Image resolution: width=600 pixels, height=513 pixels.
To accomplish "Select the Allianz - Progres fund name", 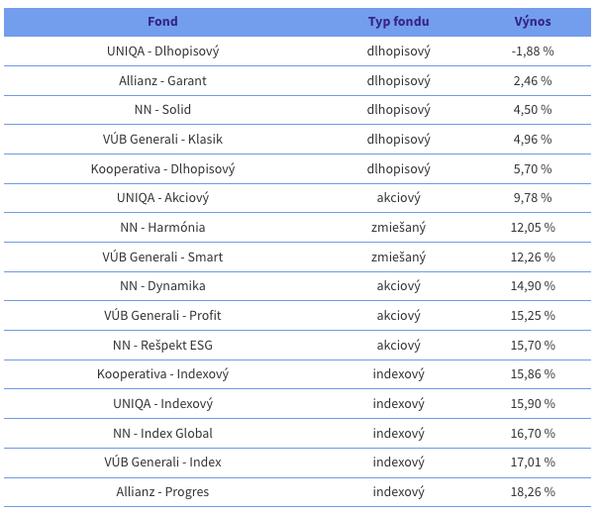I will click(162, 492).
